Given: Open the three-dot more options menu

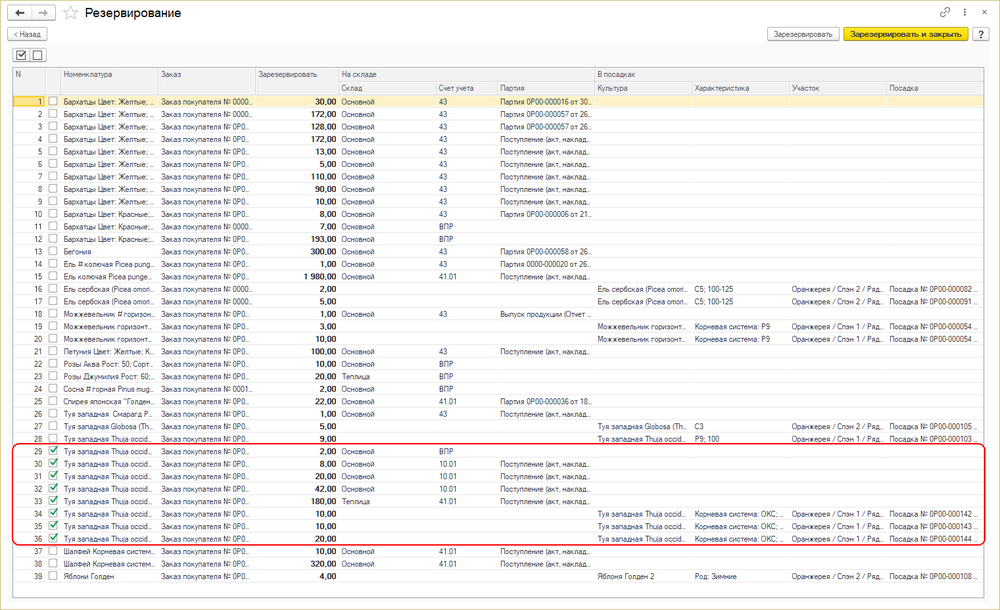Looking at the screenshot, I should [x=965, y=12].
